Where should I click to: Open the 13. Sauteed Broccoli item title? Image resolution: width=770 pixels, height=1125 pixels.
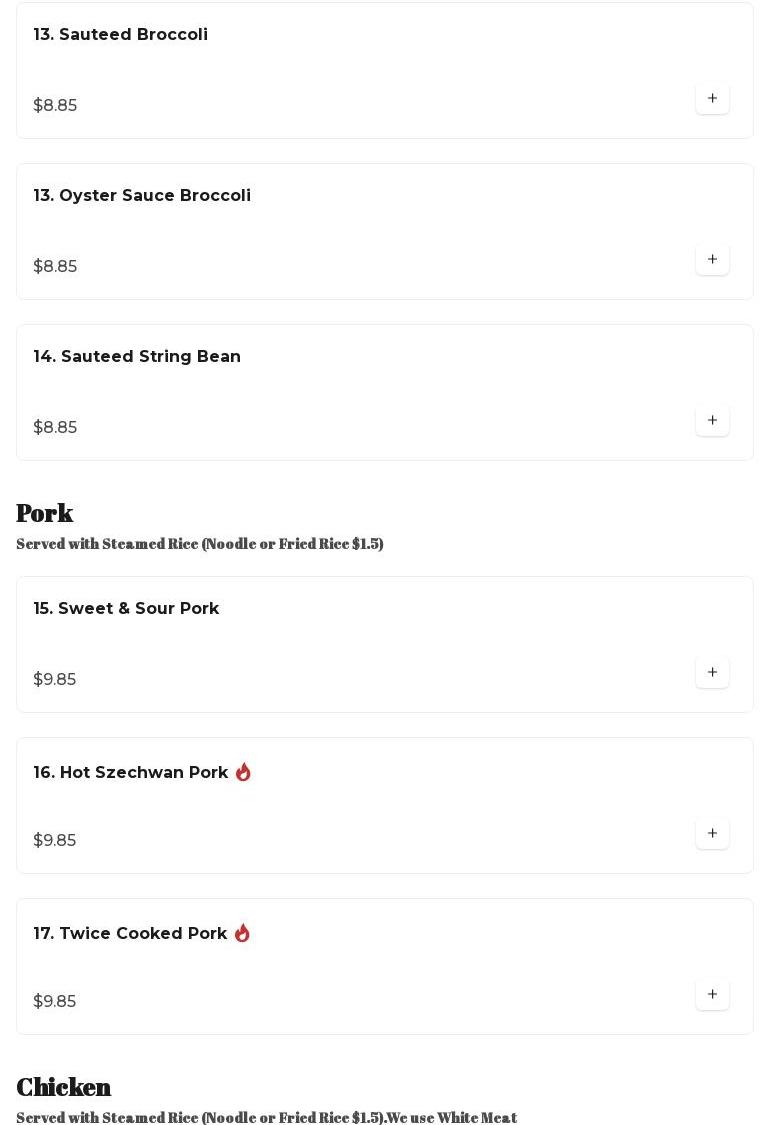(121, 35)
